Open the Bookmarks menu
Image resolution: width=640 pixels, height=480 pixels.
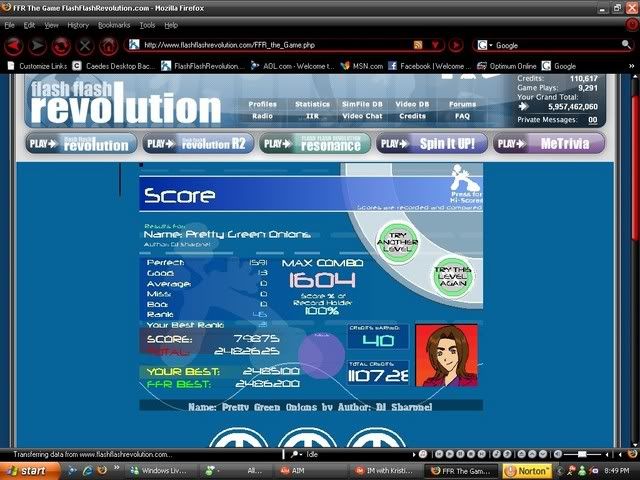click(114, 24)
